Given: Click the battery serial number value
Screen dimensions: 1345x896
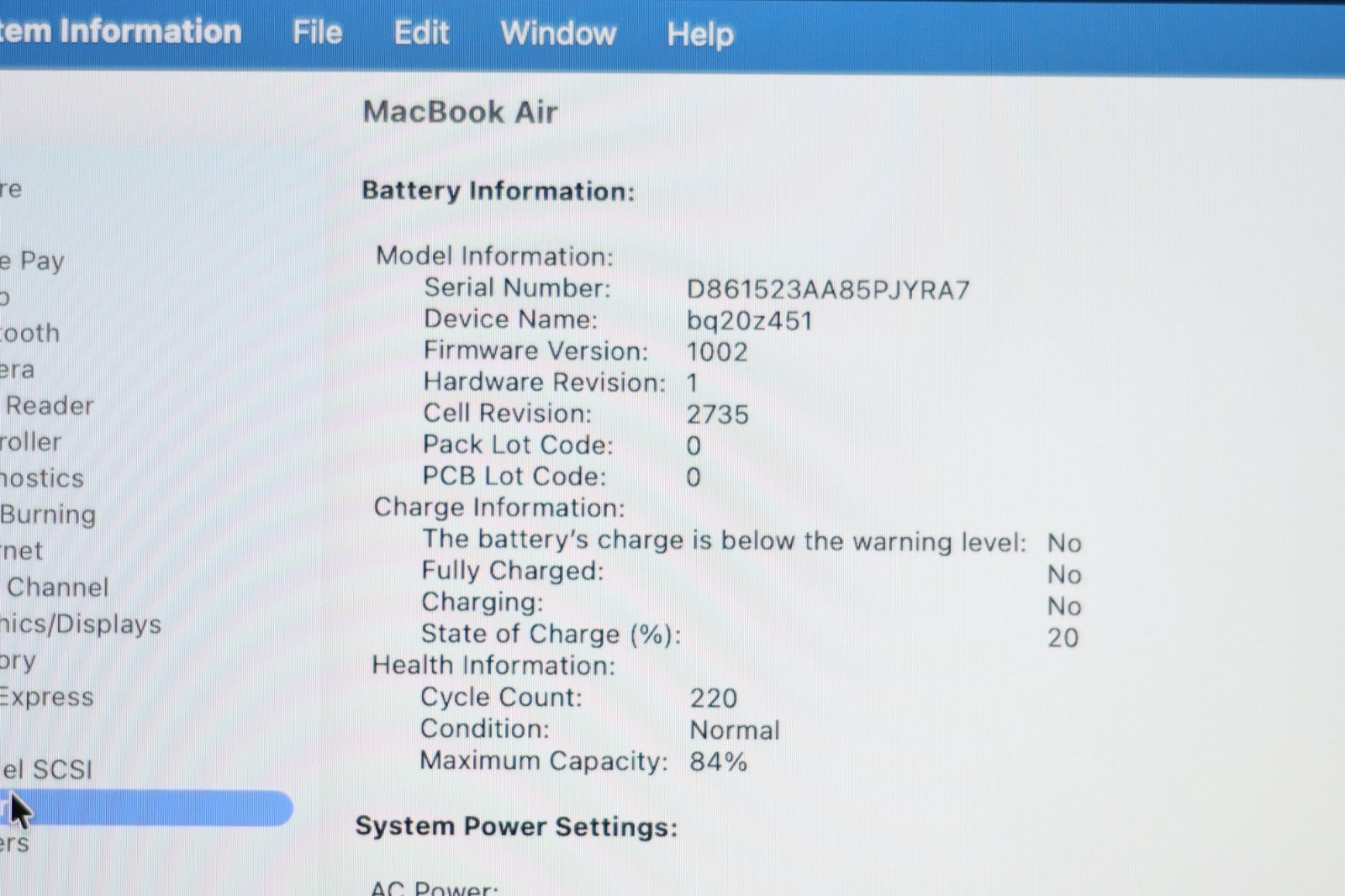Looking at the screenshot, I should (827, 290).
